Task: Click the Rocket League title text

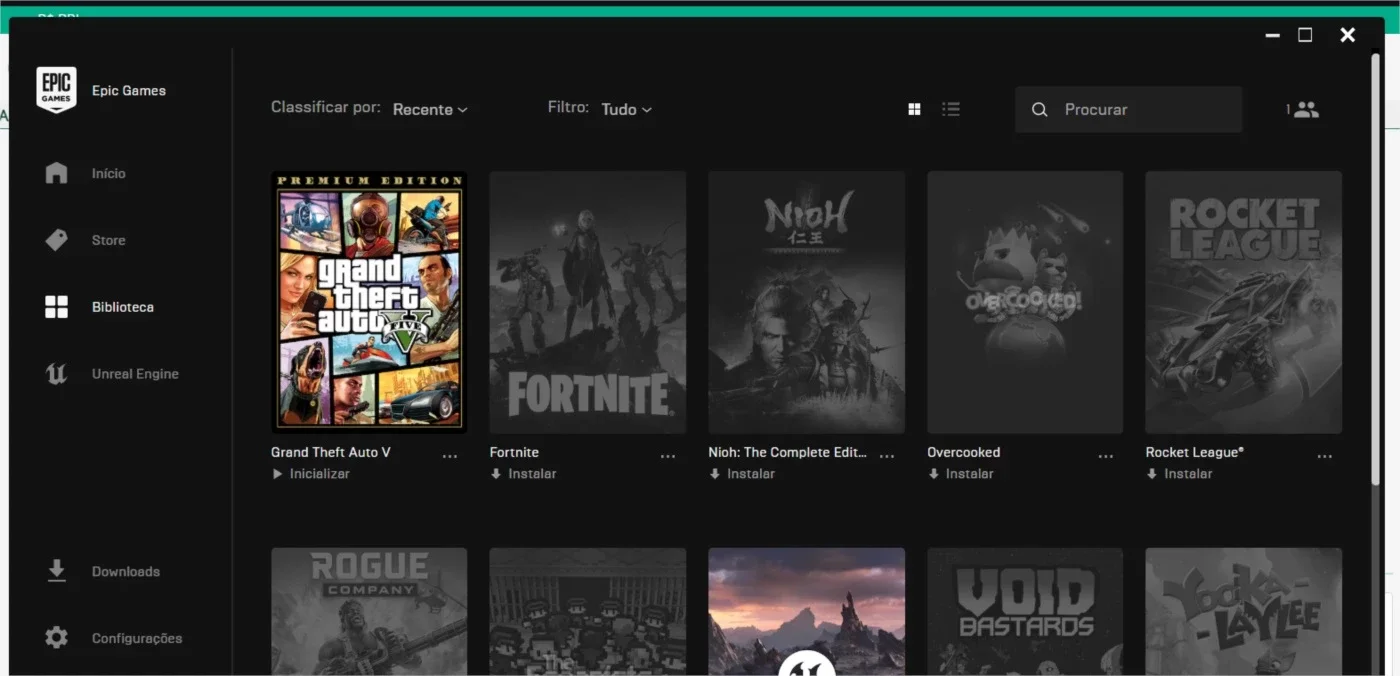Action: (x=1195, y=452)
